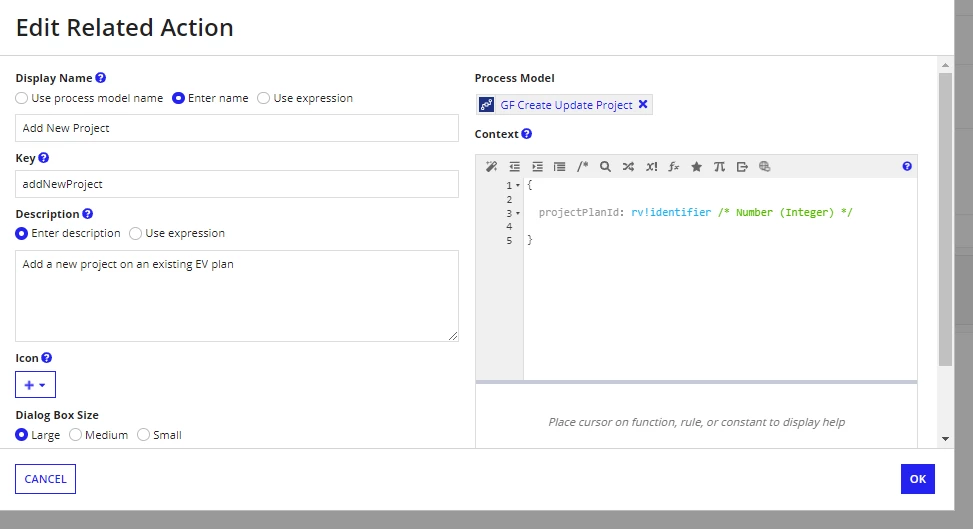Toggle comment with the /* icon

click(582, 166)
